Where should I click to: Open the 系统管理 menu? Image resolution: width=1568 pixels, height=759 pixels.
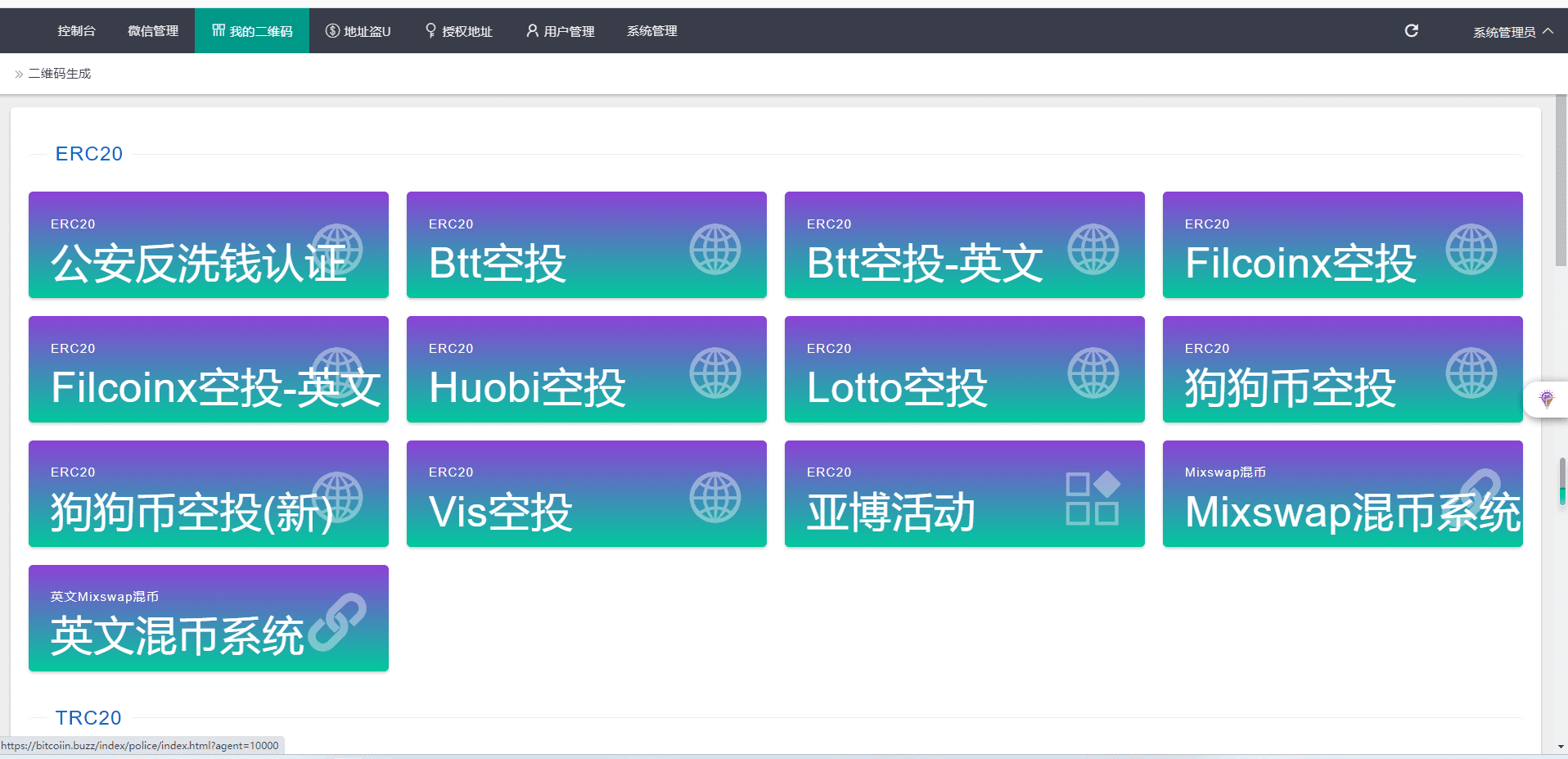[651, 31]
